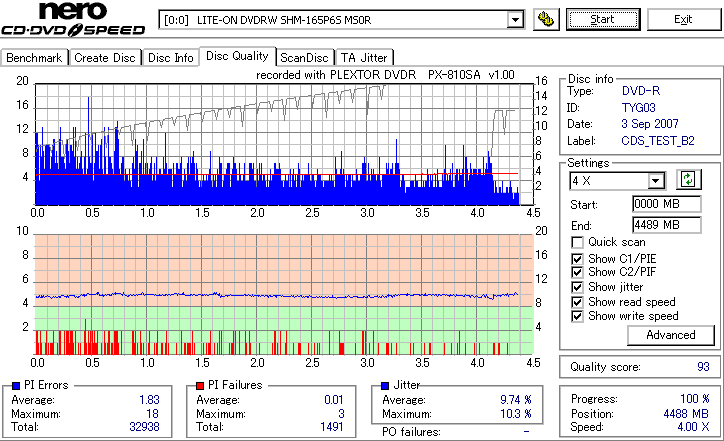Click the date 3 Sep 2007

650,124
